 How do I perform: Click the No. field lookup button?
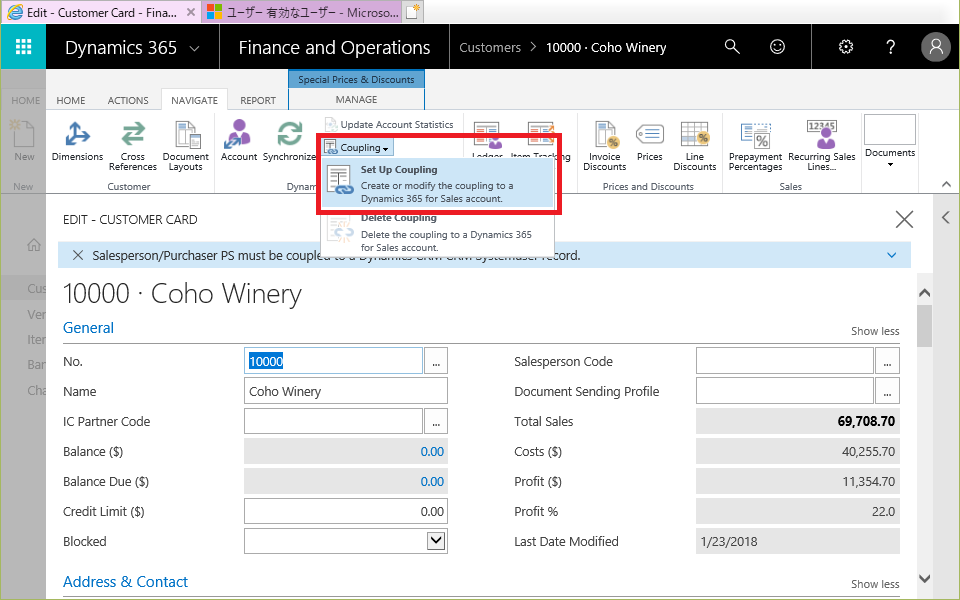(x=435, y=361)
